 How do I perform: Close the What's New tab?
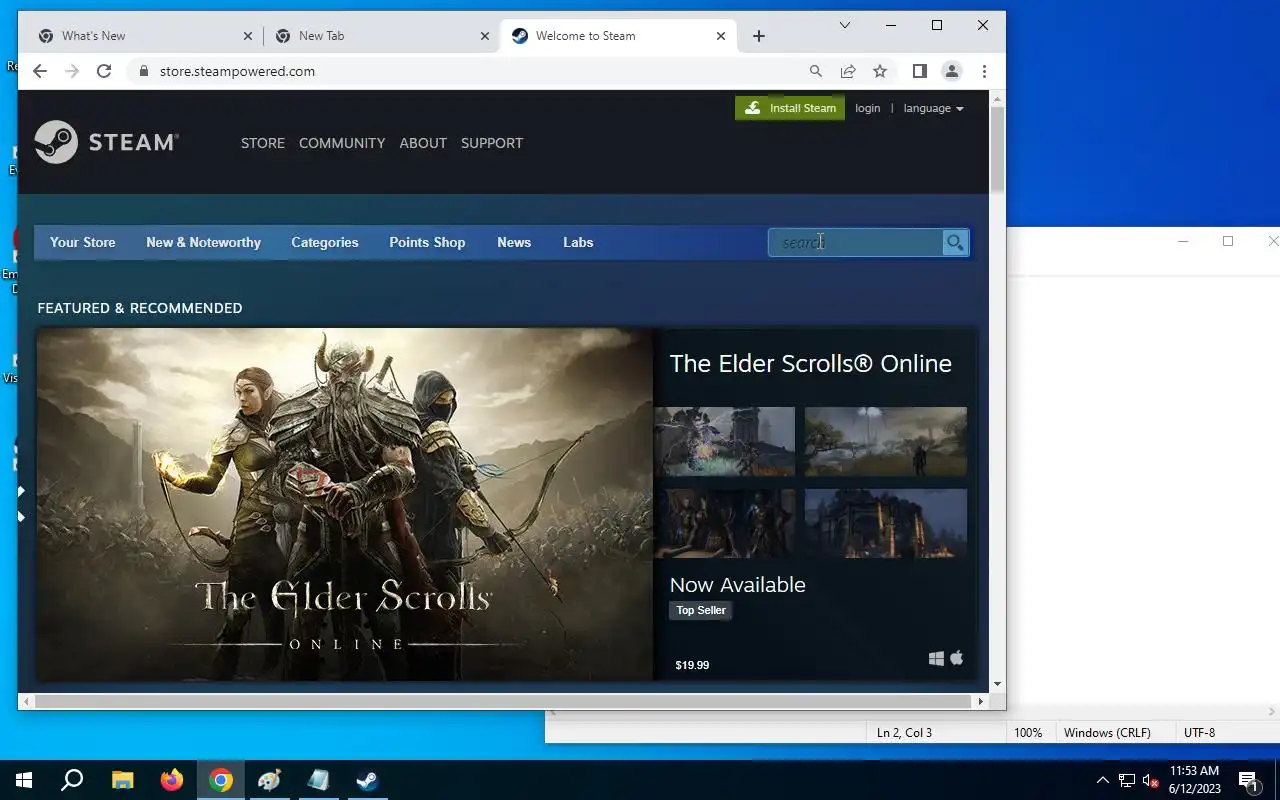click(x=248, y=36)
